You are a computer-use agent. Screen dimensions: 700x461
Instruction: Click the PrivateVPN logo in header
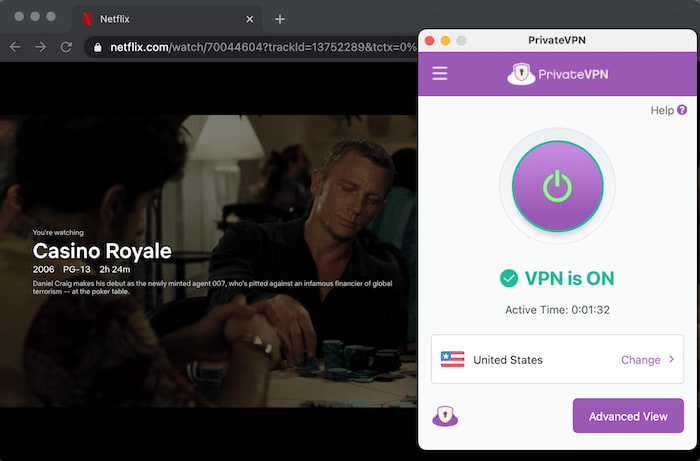pos(558,74)
